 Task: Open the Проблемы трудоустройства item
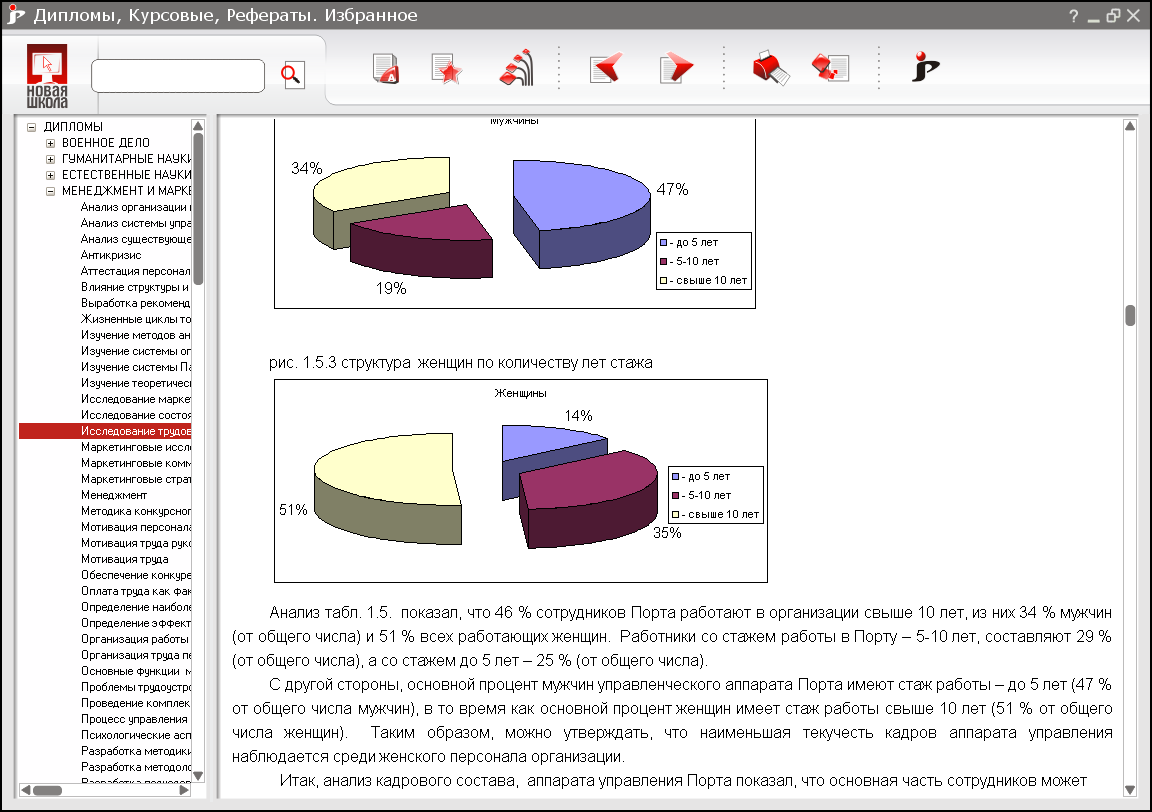pyautogui.click(x=135, y=687)
